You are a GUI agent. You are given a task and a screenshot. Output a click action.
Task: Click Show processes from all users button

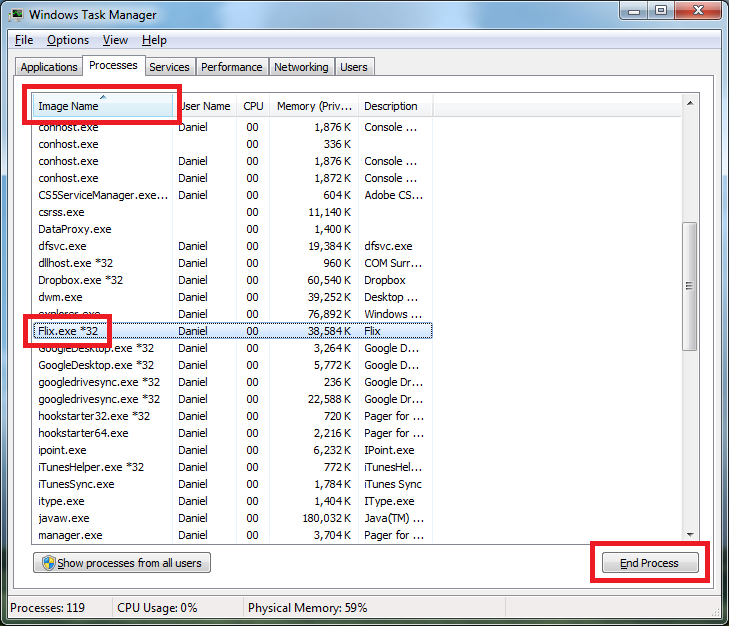click(x=122, y=563)
